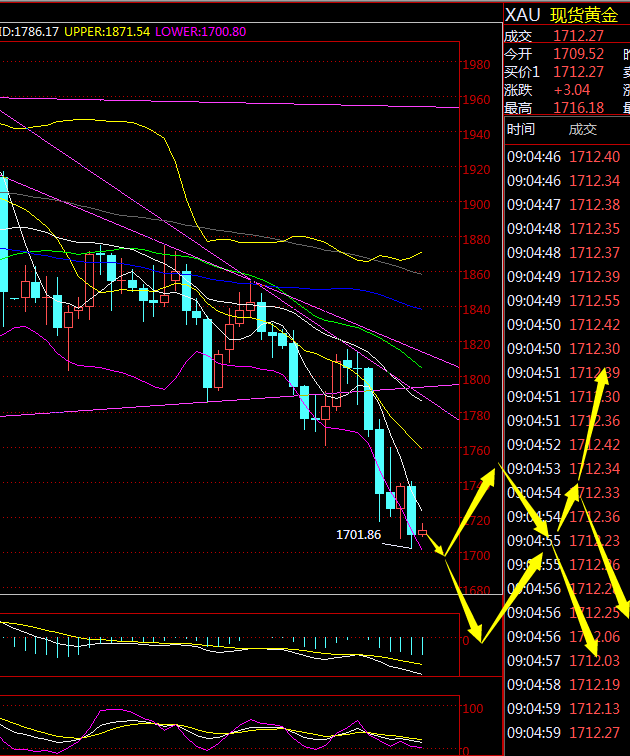Screen dimensions: 630x756
Task: Click the 1800 price axis label
Action: point(476,380)
